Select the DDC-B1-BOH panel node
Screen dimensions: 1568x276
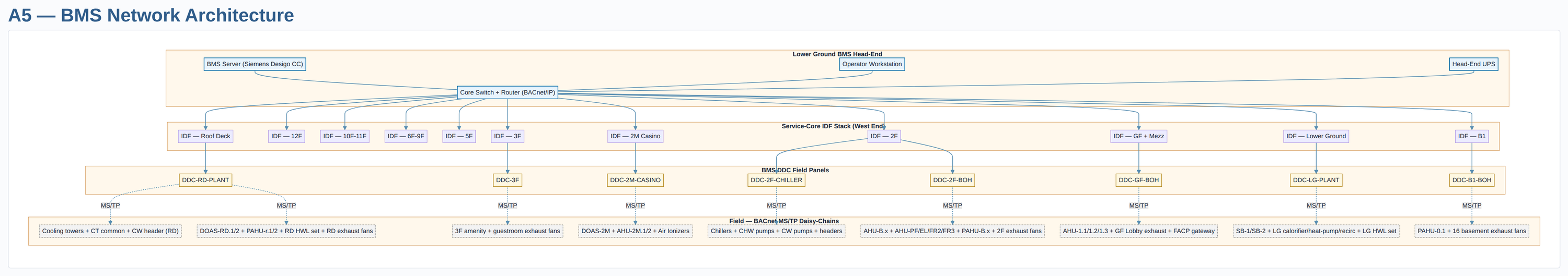click(x=1471, y=180)
